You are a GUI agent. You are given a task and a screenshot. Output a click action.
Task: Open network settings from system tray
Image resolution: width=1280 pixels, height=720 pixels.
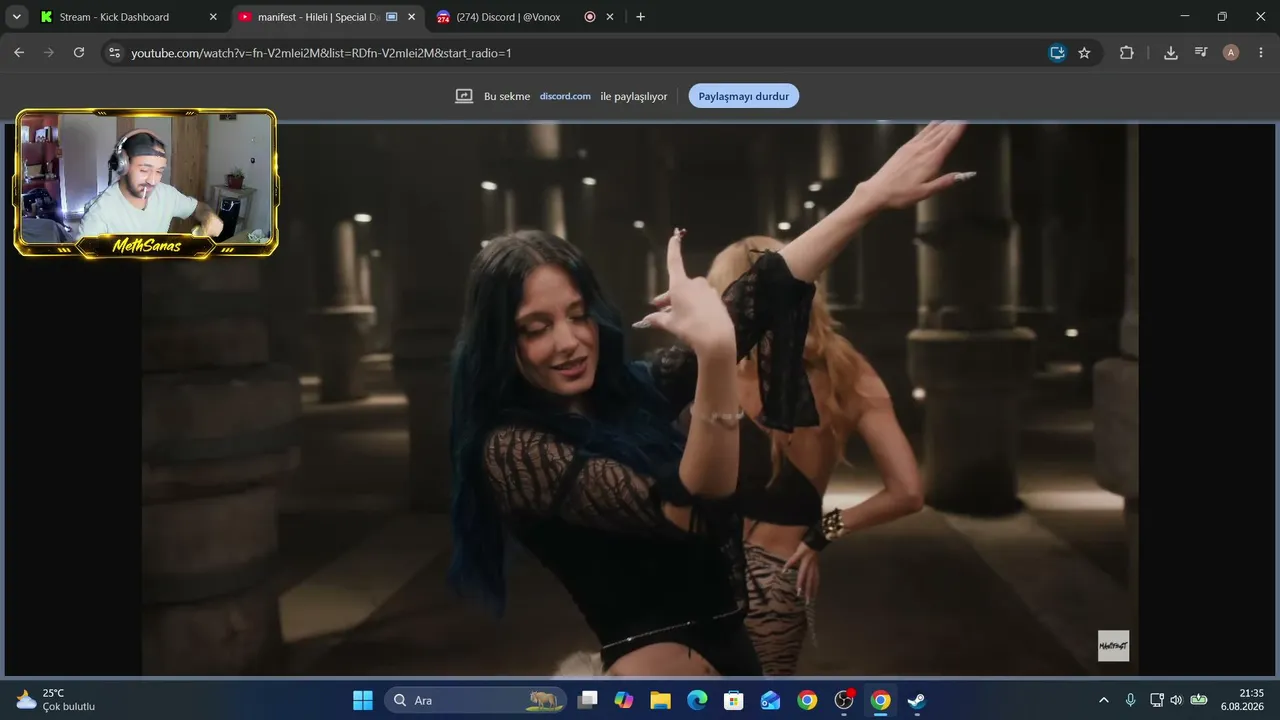(x=1157, y=700)
